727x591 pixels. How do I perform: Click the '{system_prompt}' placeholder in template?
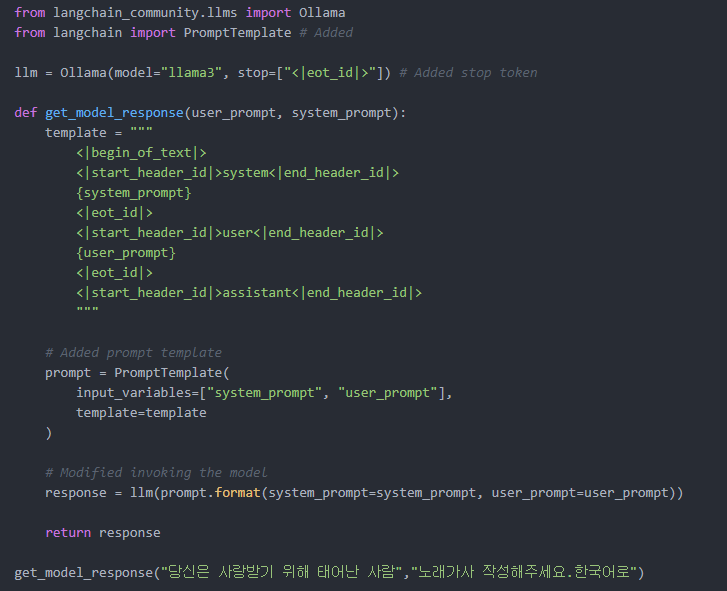134,193
